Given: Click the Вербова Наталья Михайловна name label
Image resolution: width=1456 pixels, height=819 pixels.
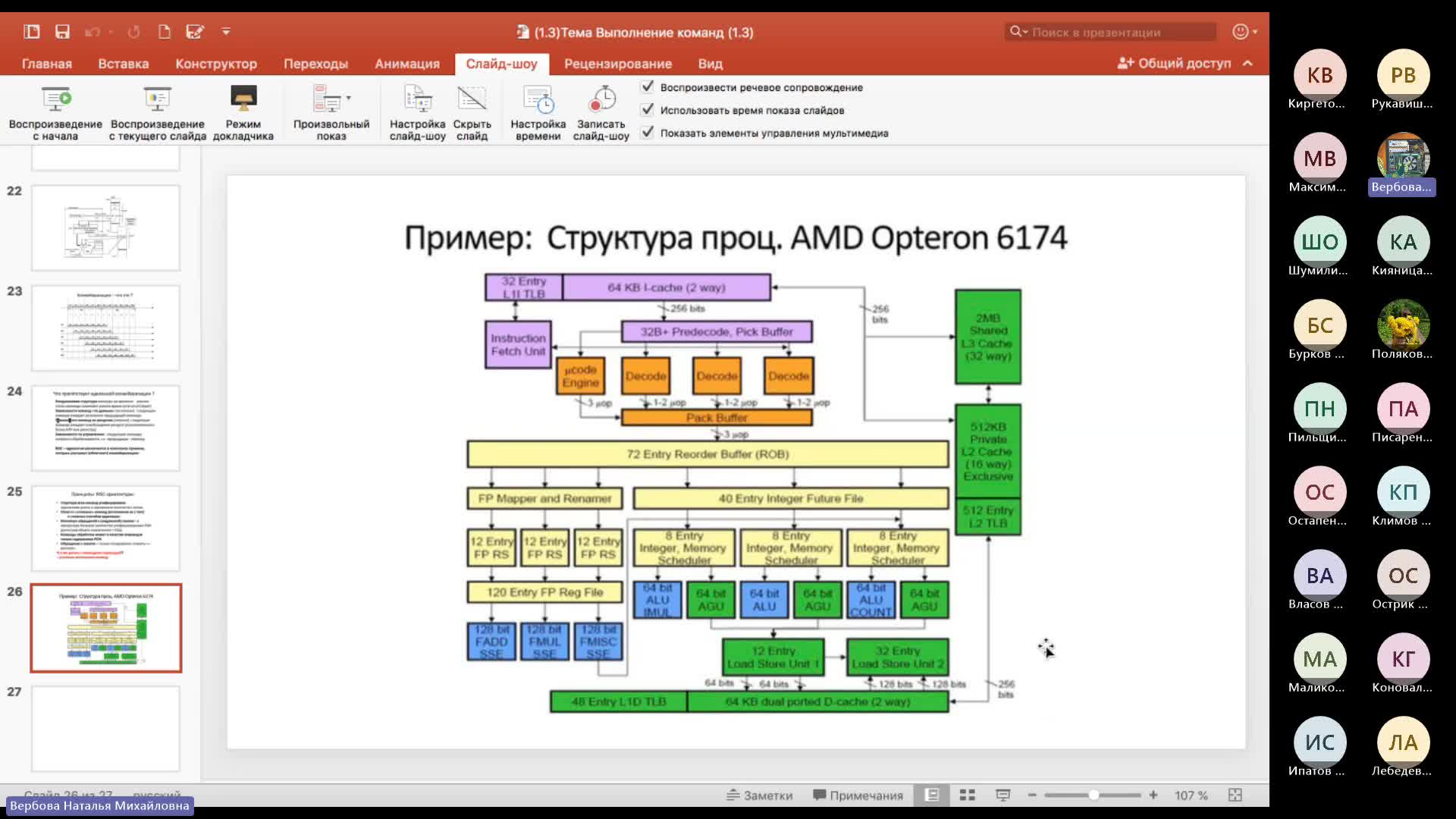Looking at the screenshot, I should pos(99,805).
